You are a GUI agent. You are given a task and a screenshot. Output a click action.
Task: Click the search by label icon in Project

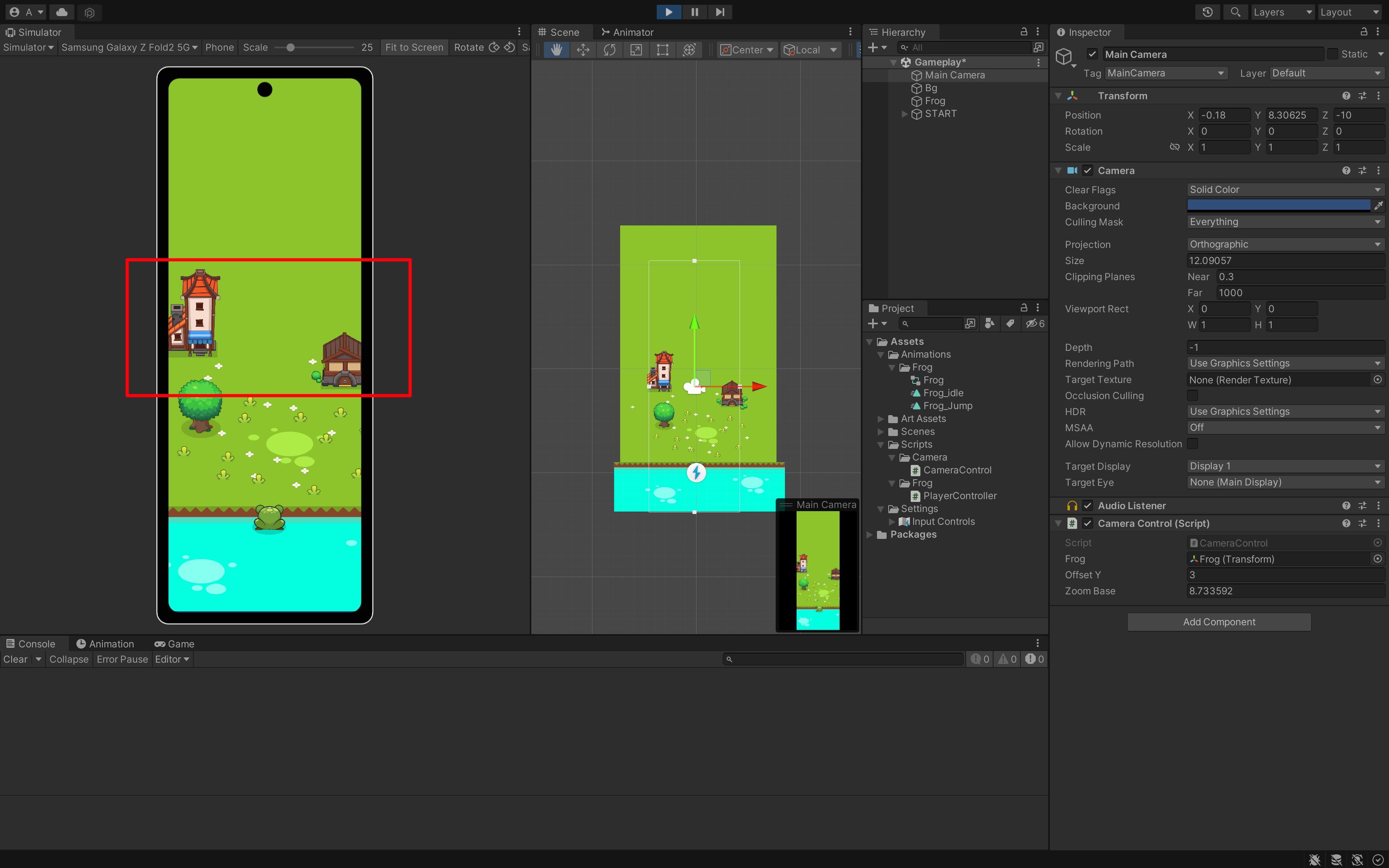(1010, 324)
